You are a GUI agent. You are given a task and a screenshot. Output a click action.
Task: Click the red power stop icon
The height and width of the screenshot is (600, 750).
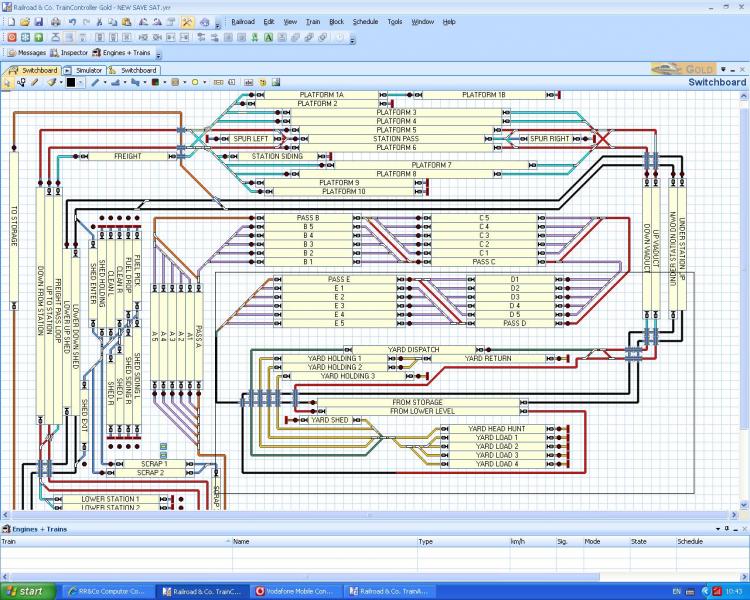point(10,37)
